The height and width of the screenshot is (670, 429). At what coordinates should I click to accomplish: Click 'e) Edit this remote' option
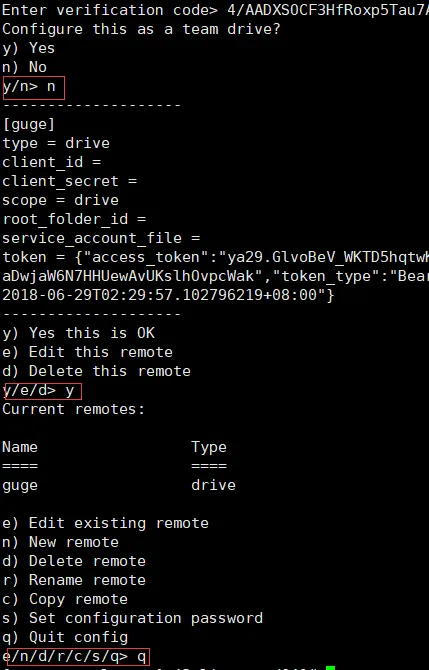pos(88,352)
